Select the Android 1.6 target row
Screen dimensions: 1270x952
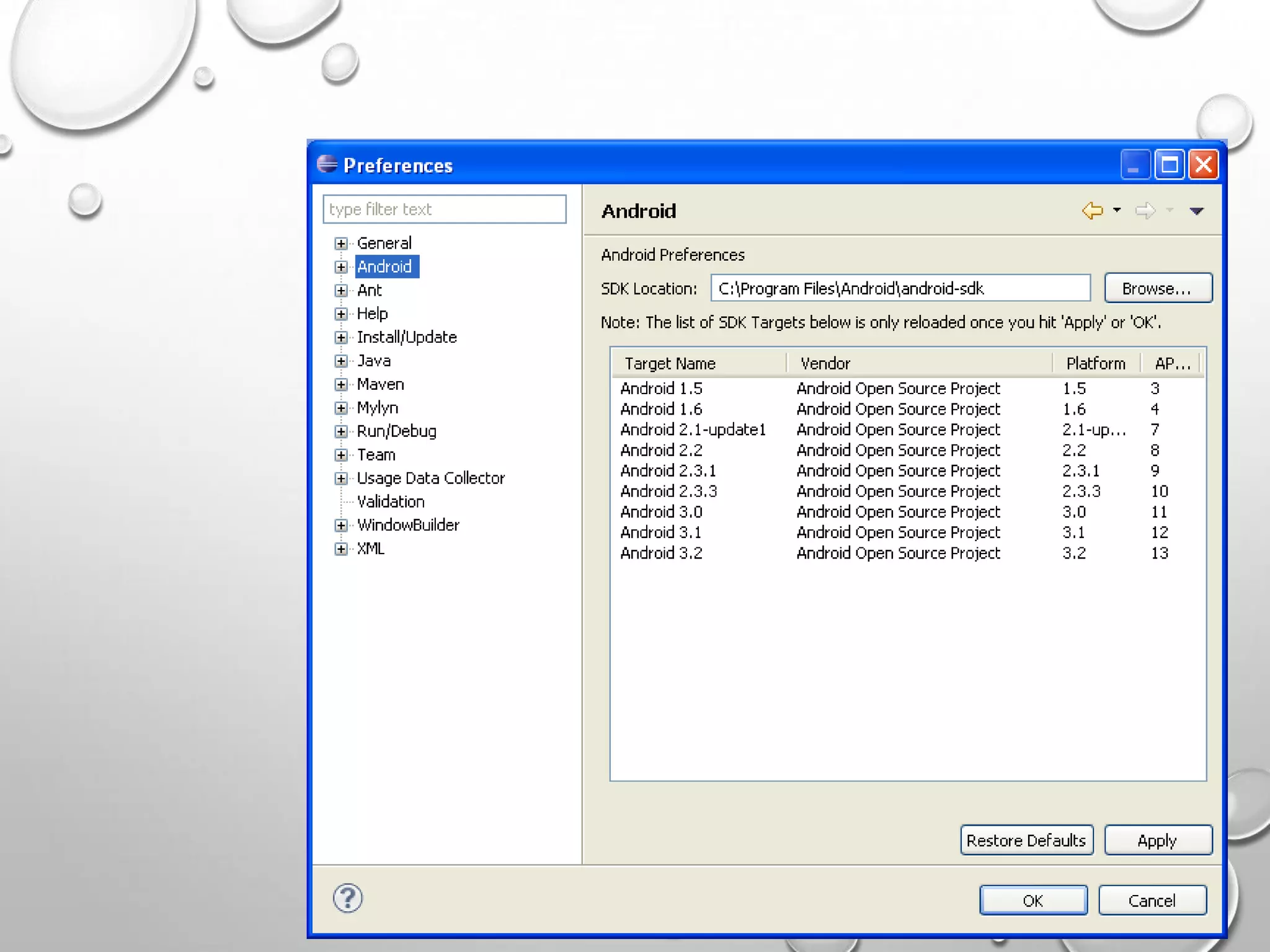pyautogui.click(x=908, y=409)
